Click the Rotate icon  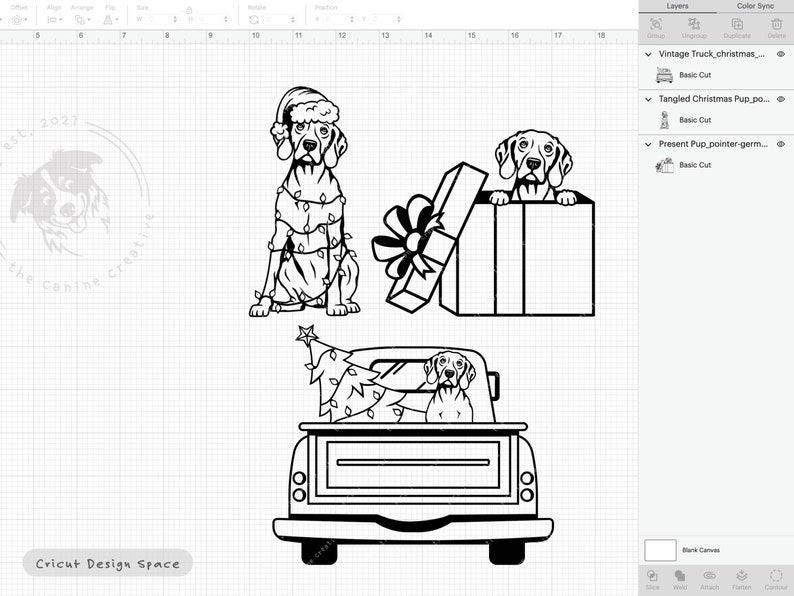pos(254,20)
